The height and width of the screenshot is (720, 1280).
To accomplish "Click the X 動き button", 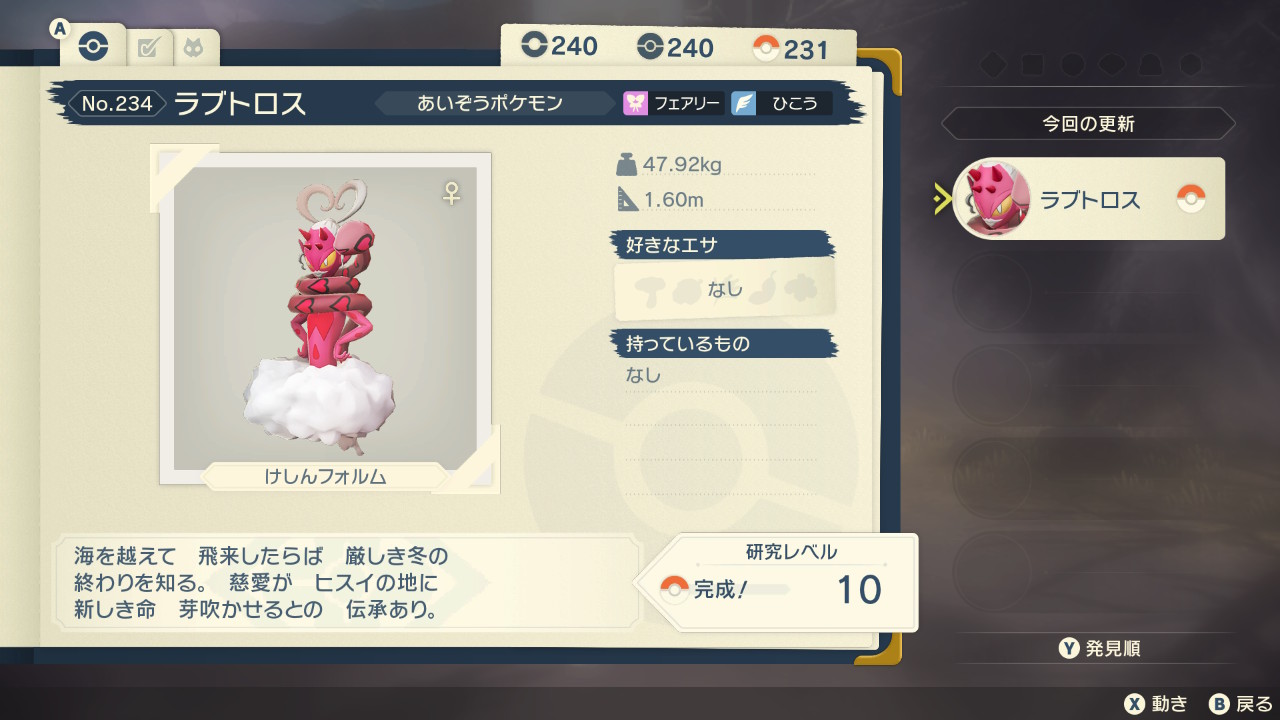I will click(x=1155, y=704).
